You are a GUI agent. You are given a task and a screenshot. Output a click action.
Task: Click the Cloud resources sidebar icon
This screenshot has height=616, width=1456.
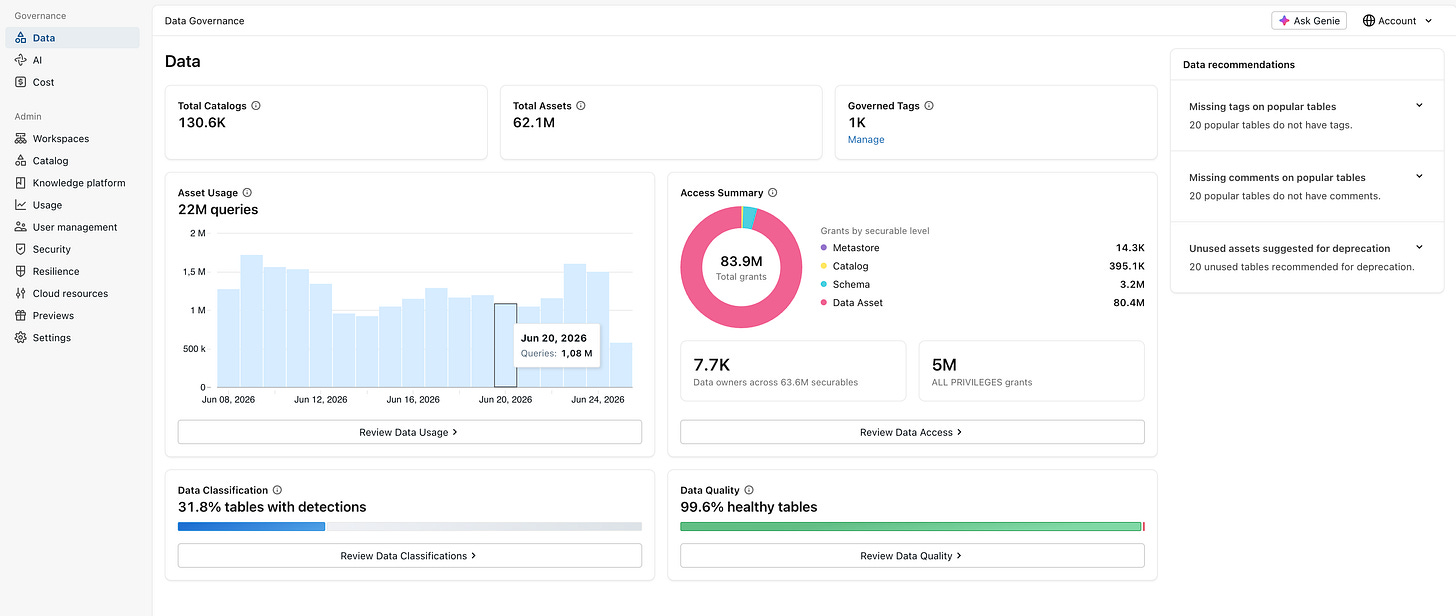[x=21, y=293]
